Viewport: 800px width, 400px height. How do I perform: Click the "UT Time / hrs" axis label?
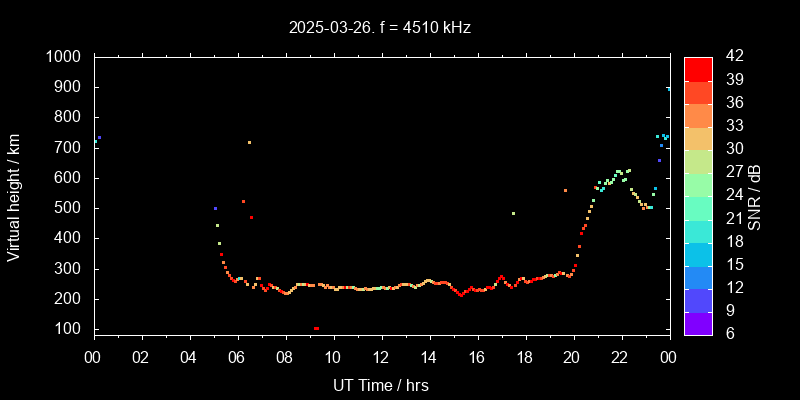381,384
